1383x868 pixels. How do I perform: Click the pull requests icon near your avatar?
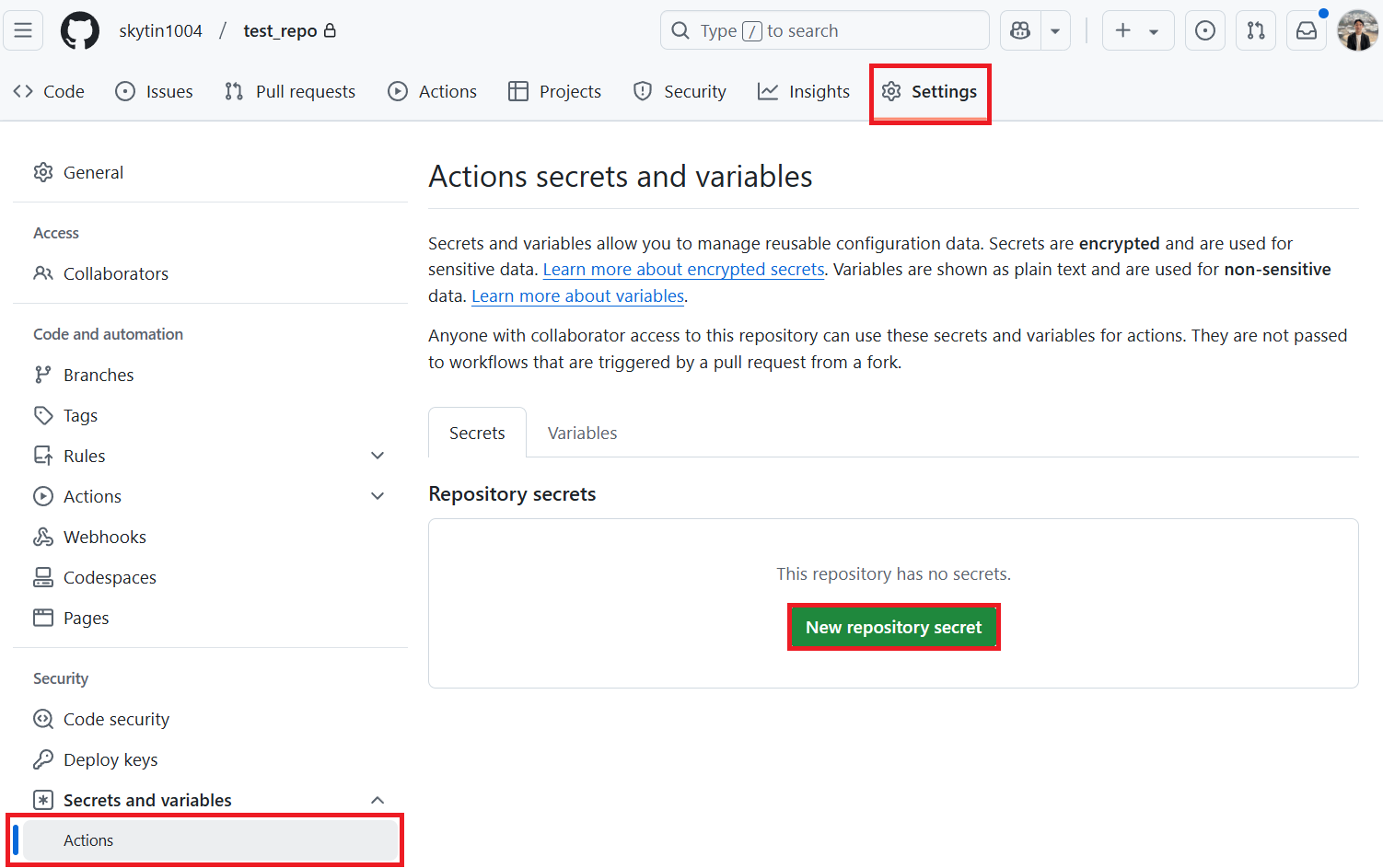(1256, 30)
